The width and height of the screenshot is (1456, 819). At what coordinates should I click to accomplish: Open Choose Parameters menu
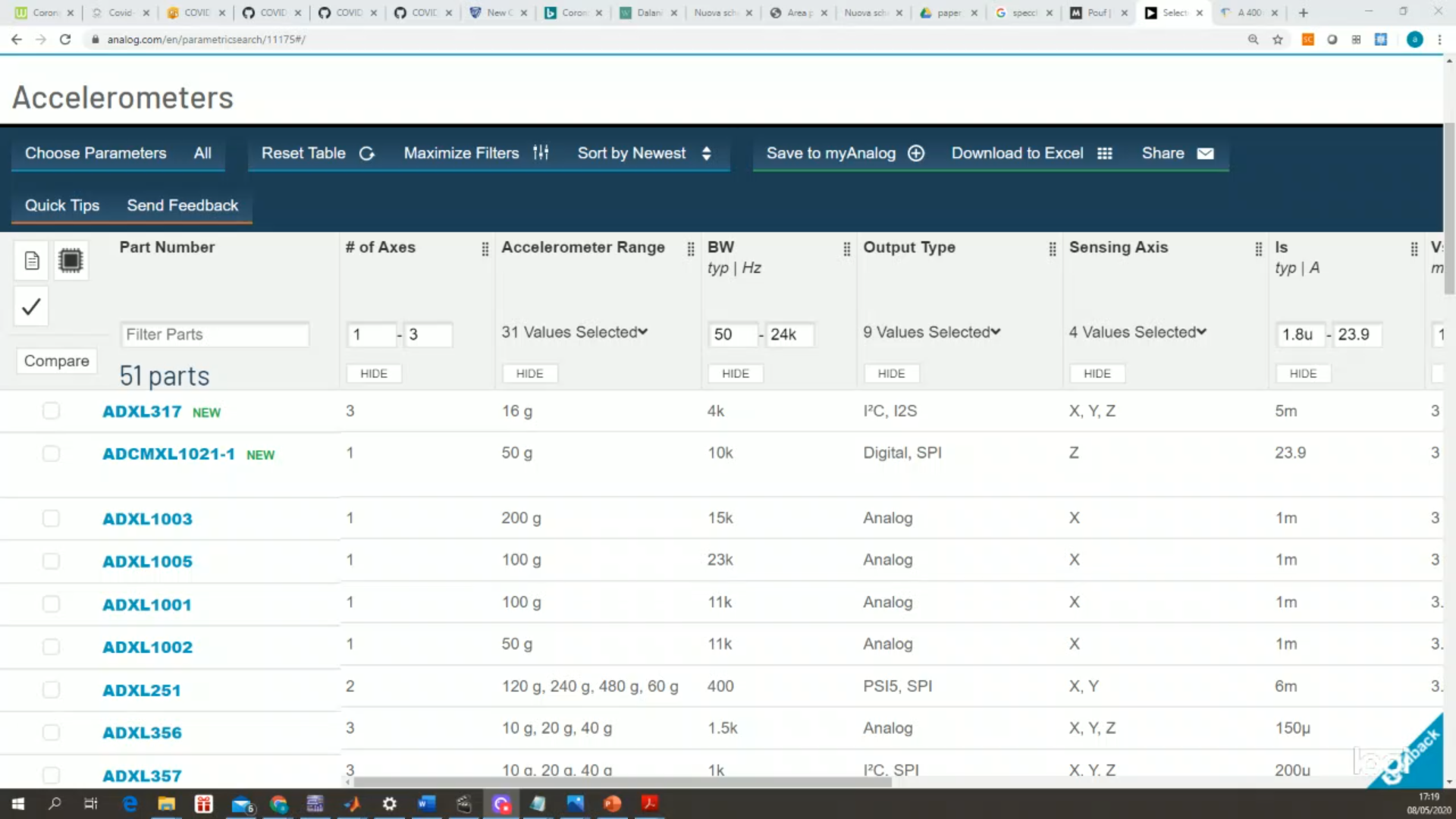[x=96, y=153]
